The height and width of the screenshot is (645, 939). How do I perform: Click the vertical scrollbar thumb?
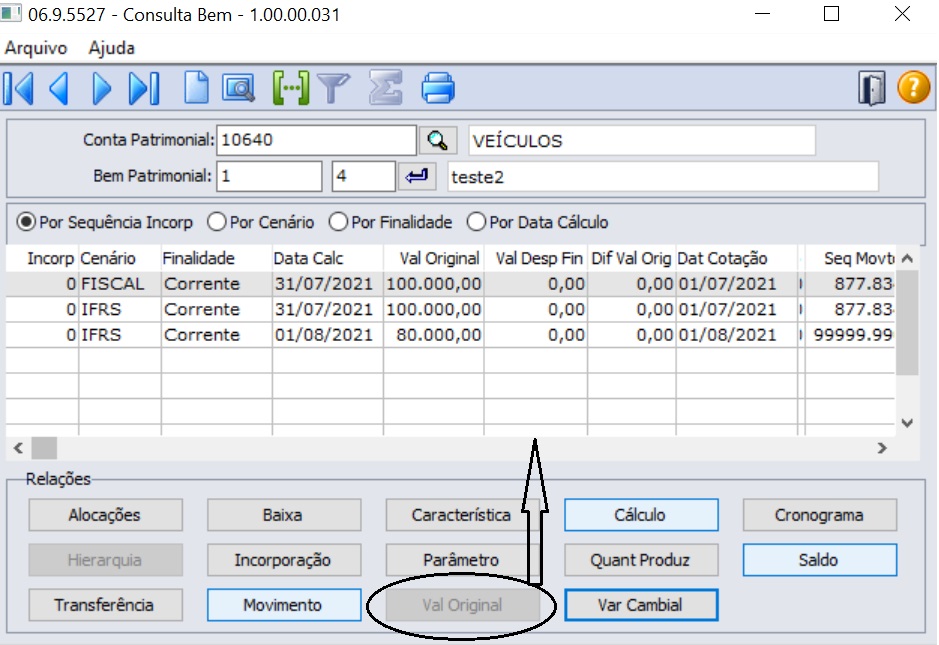click(907, 322)
